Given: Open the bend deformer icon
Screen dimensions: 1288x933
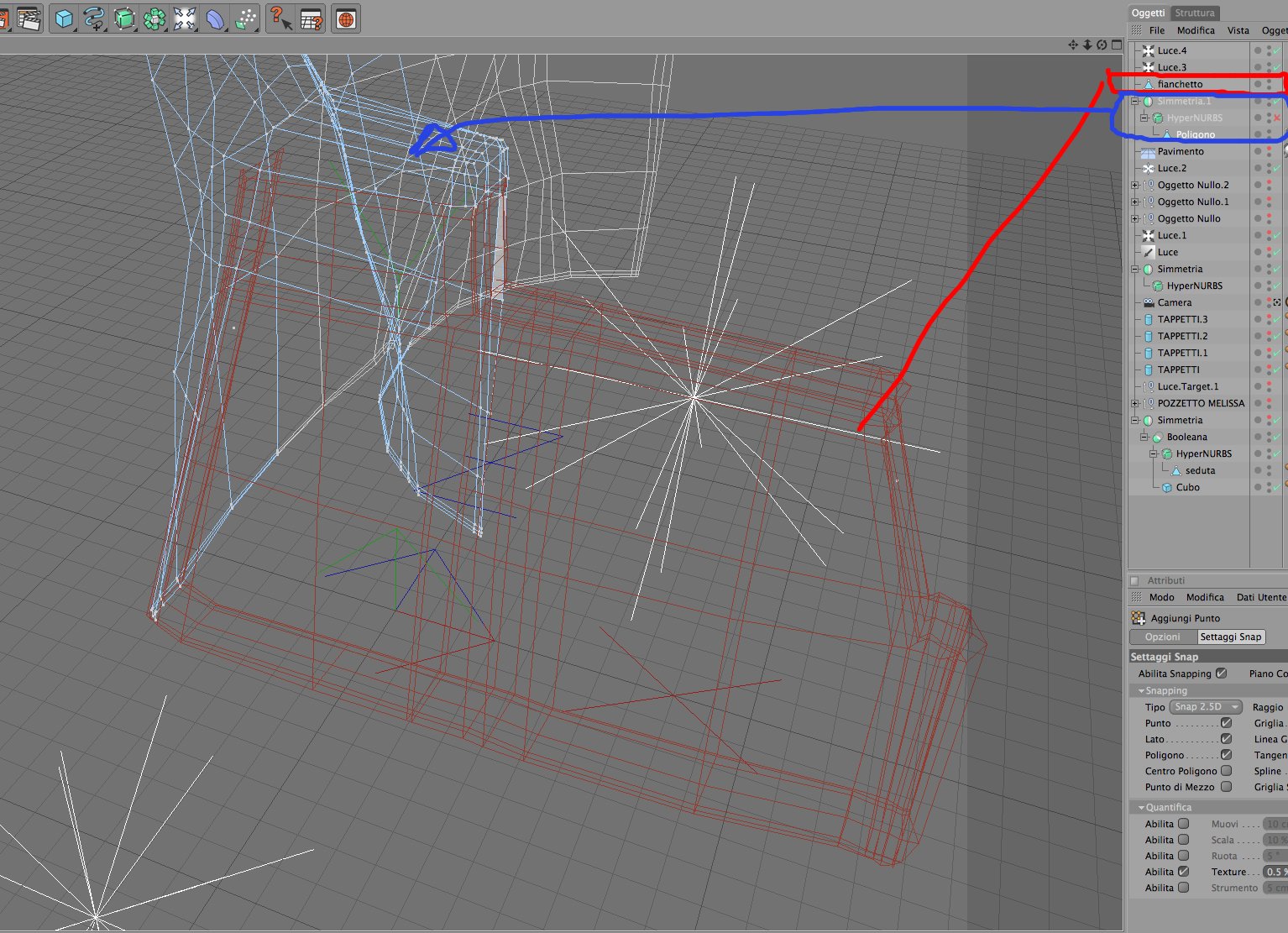Looking at the screenshot, I should pyautogui.click(x=215, y=18).
